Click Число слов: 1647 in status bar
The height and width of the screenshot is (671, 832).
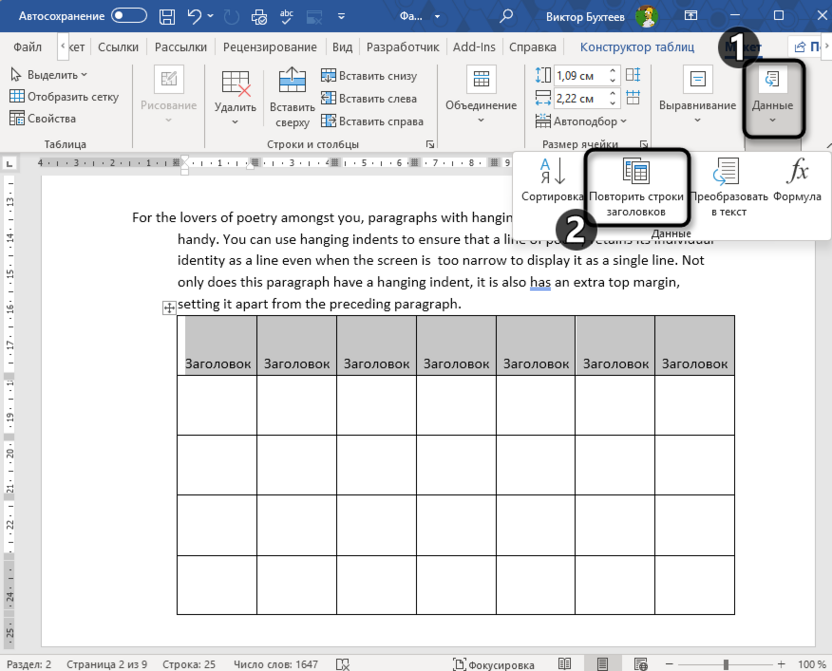276,664
